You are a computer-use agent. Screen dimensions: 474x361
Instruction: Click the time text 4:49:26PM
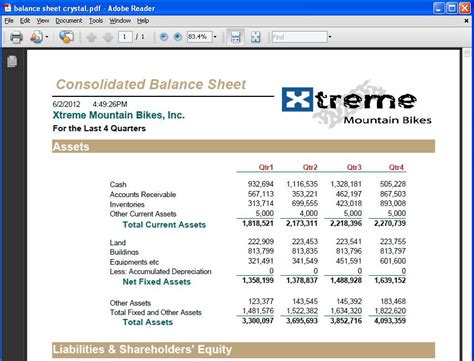click(x=110, y=104)
